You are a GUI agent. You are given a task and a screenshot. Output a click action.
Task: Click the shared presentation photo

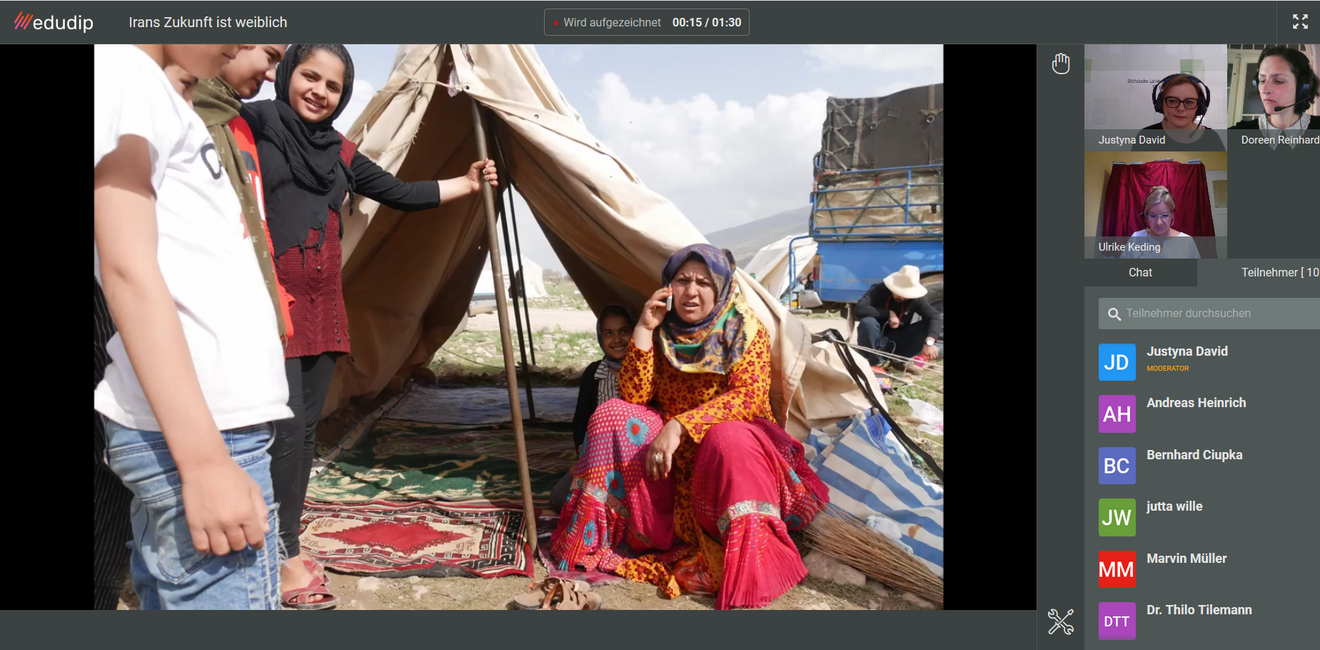pyautogui.click(x=518, y=327)
